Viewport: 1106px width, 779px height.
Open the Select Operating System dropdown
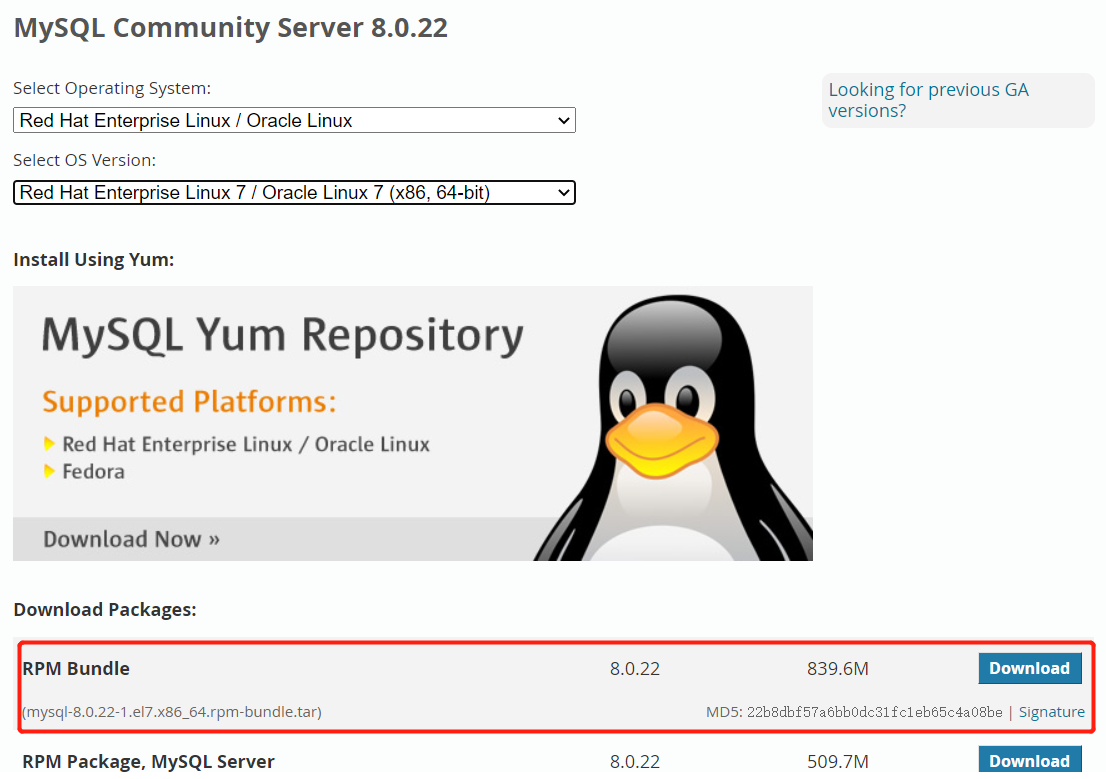[x=294, y=120]
